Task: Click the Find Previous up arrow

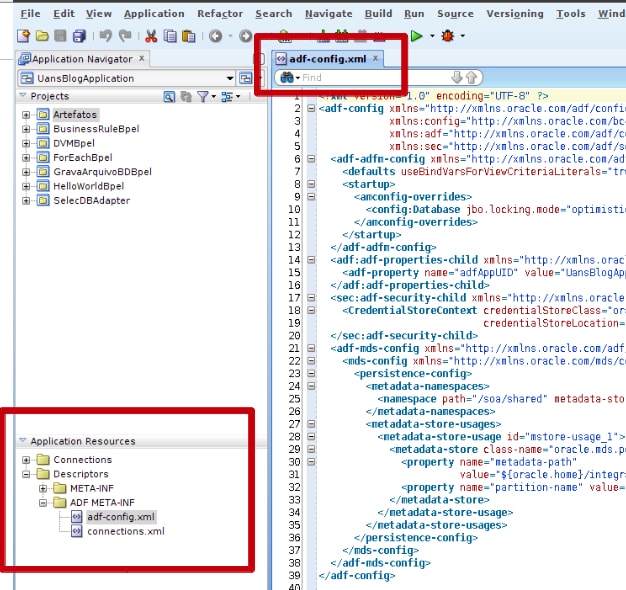Action: [471, 77]
